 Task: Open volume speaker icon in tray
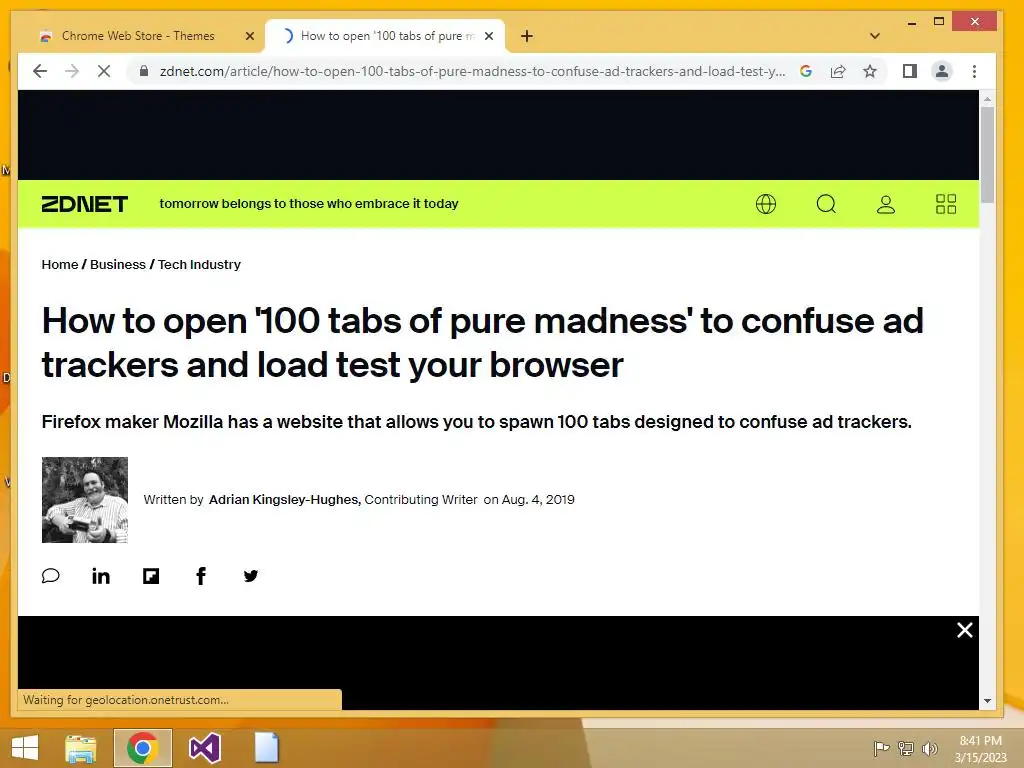[929, 748]
